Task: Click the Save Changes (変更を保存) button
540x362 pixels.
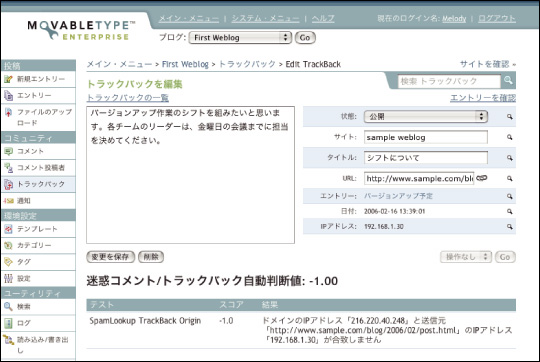Action: tap(111, 257)
